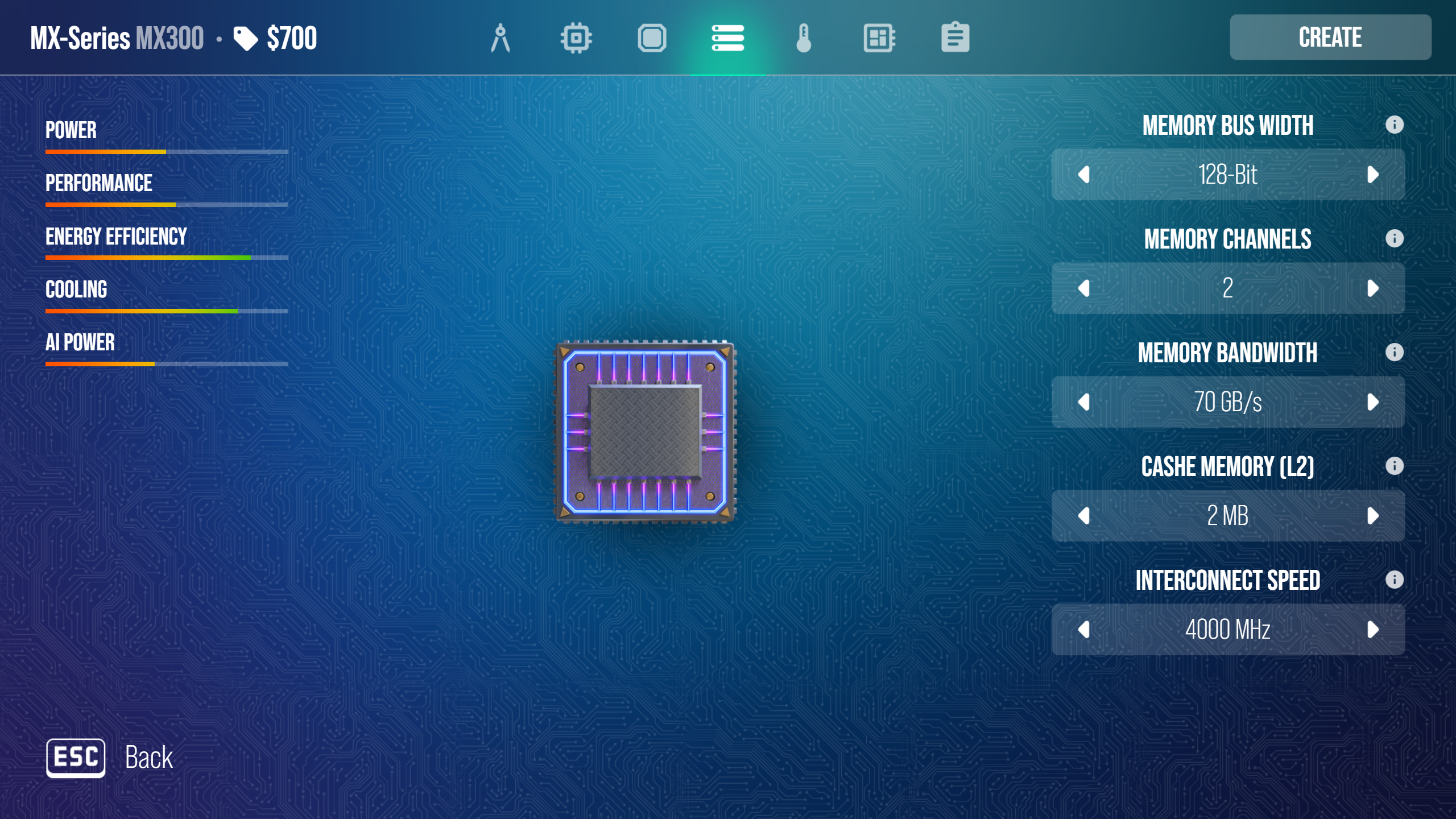The width and height of the screenshot is (1456, 819).
Task: Show info for Cashe Memory (L2)
Action: (x=1394, y=466)
